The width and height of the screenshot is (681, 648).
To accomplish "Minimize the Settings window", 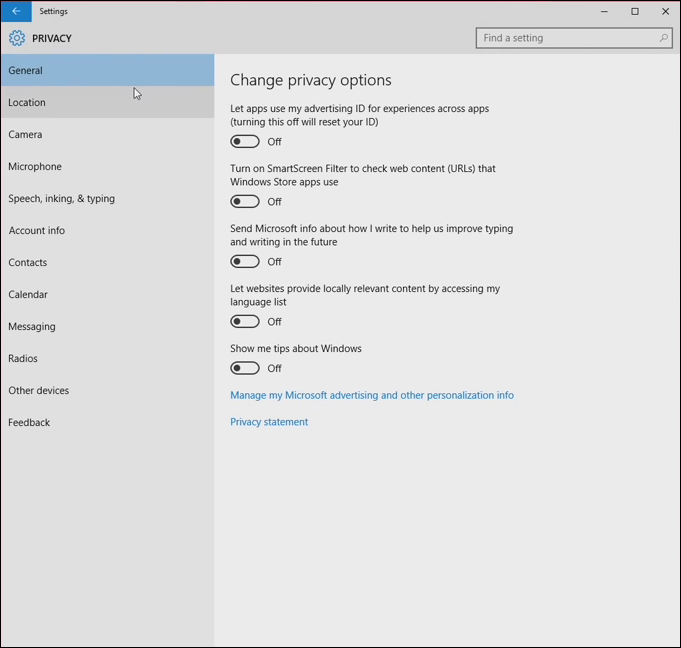I will [x=604, y=11].
